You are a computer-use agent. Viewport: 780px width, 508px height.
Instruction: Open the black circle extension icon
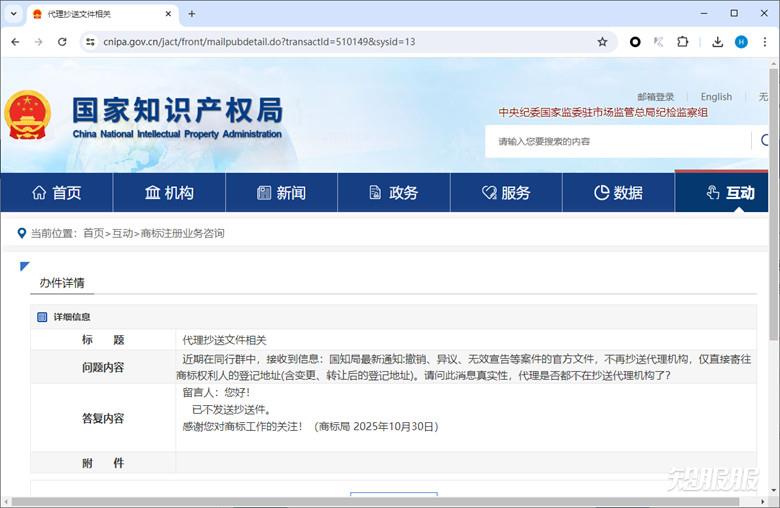(635, 42)
